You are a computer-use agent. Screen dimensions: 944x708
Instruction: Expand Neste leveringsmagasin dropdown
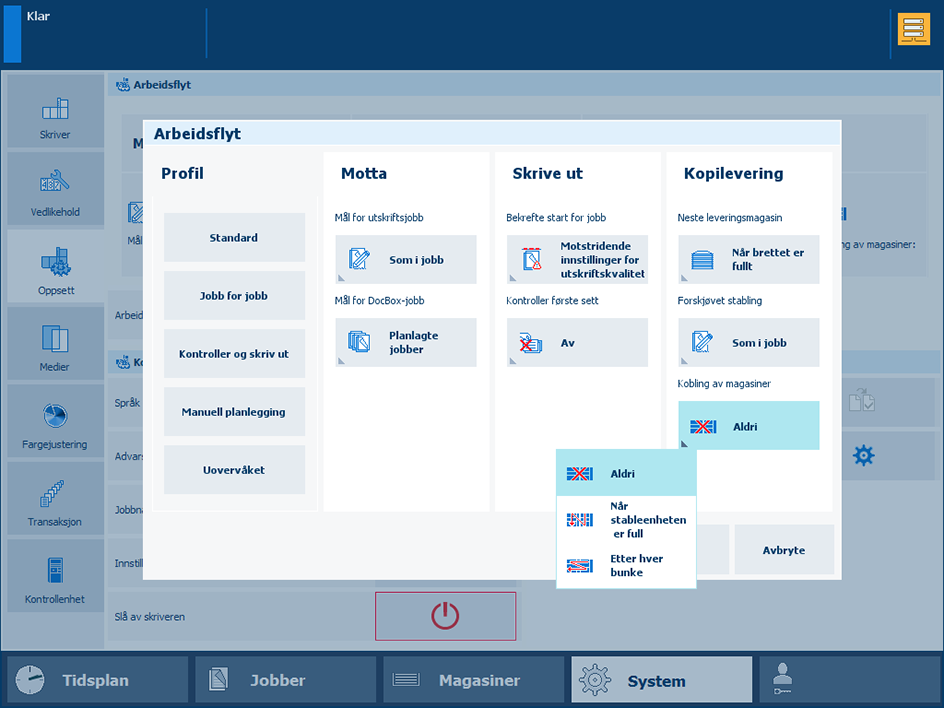click(x=748, y=259)
